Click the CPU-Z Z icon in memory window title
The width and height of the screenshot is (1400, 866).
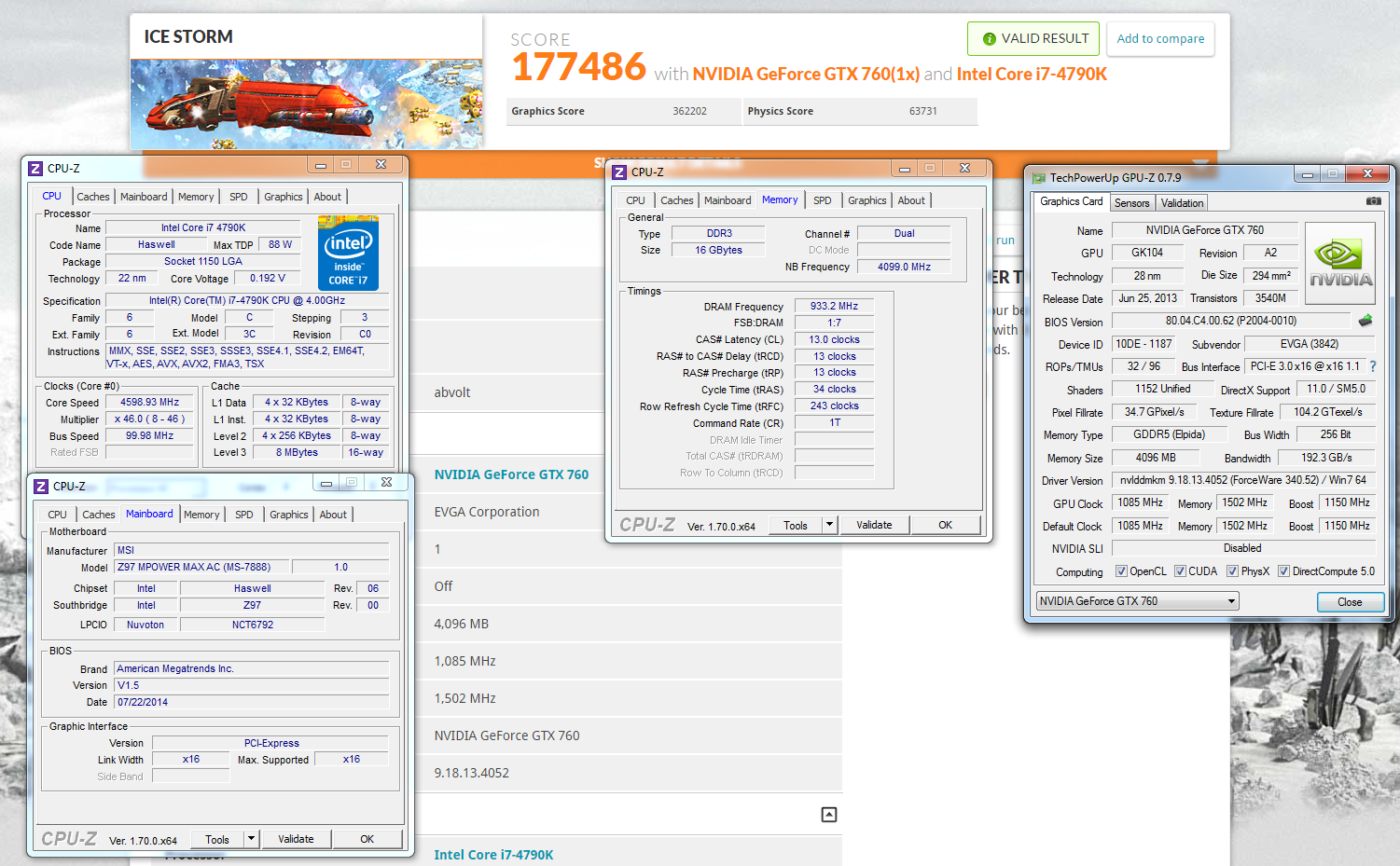point(619,172)
